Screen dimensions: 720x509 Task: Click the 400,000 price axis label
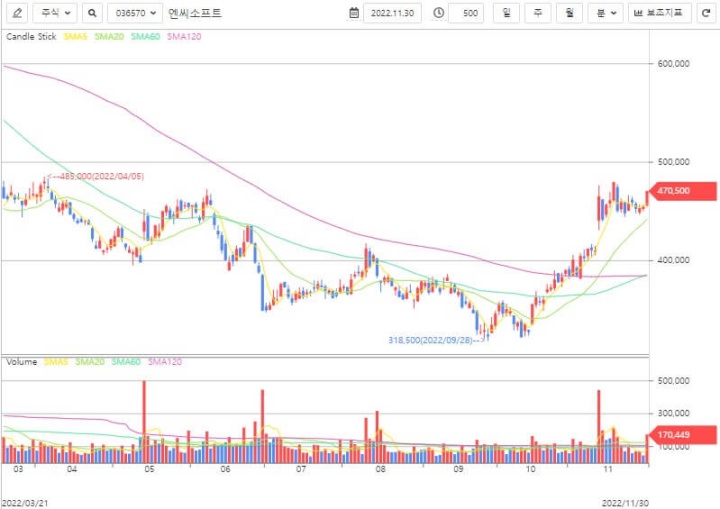pos(673,260)
